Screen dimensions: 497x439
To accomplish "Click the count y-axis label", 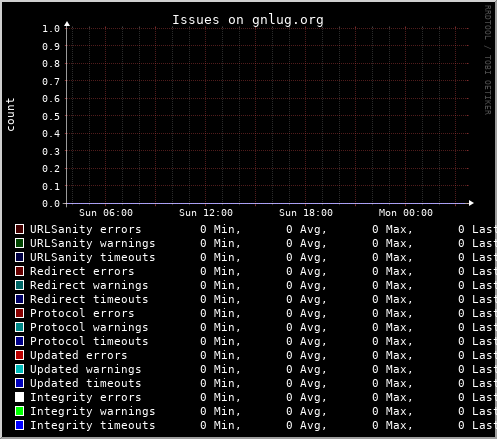I will tap(11, 115).
